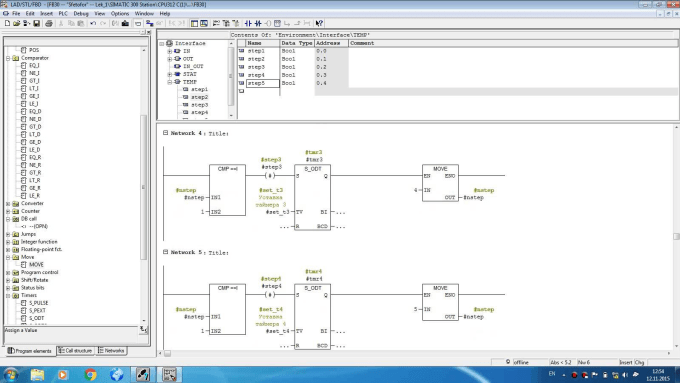Toggle the Overviews panel toolbar icon

click(194, 23)
